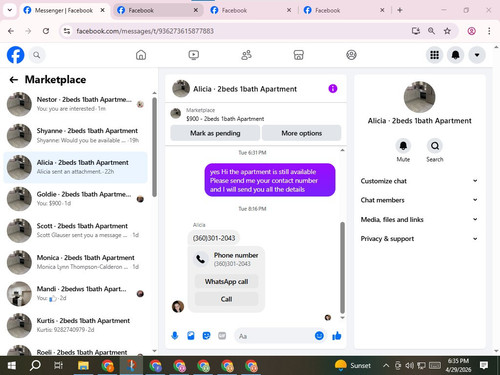Screen dimensions: 500x375
Task: Expand Media, files and links section
Action: point(419,219)
